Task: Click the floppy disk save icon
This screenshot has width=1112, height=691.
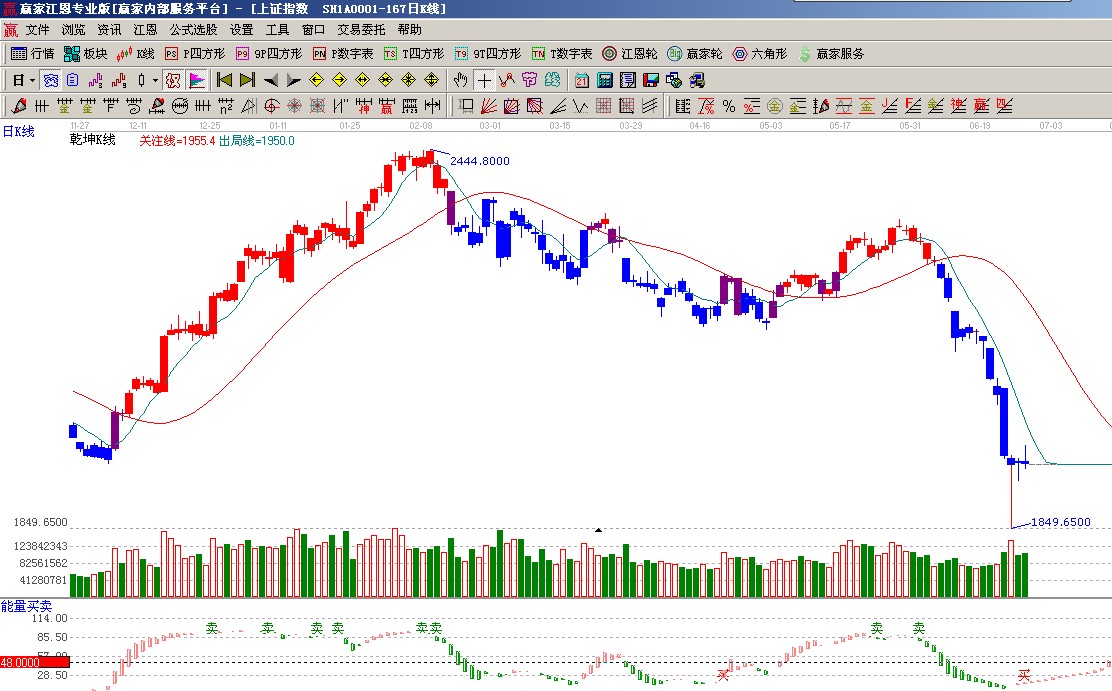Action: click(651, 80)
